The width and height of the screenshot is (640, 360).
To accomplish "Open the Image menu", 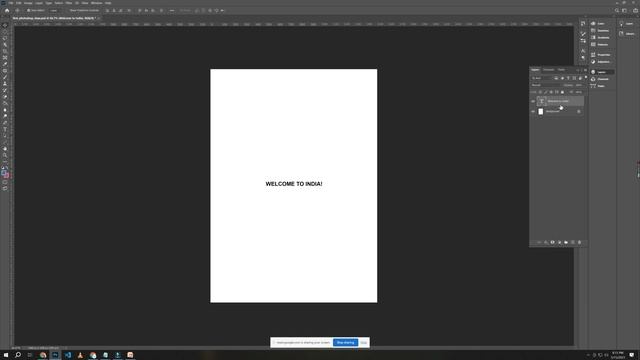I will click(28, 3).
